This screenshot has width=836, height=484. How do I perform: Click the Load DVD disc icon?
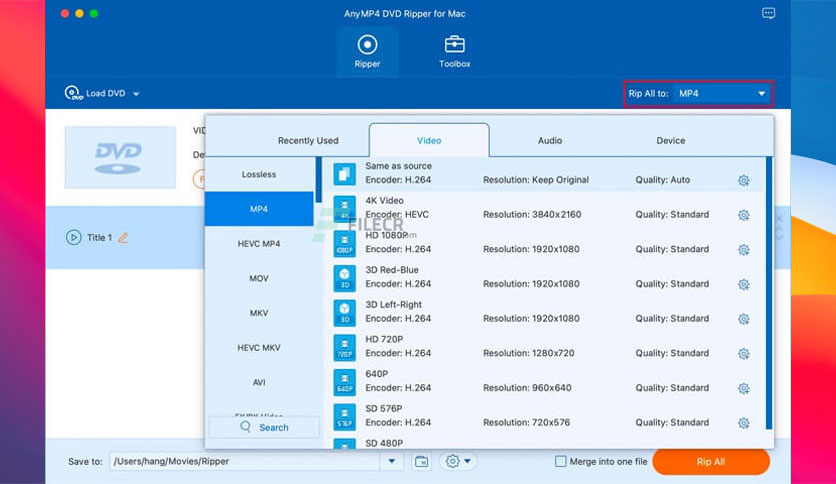[73, 93]
